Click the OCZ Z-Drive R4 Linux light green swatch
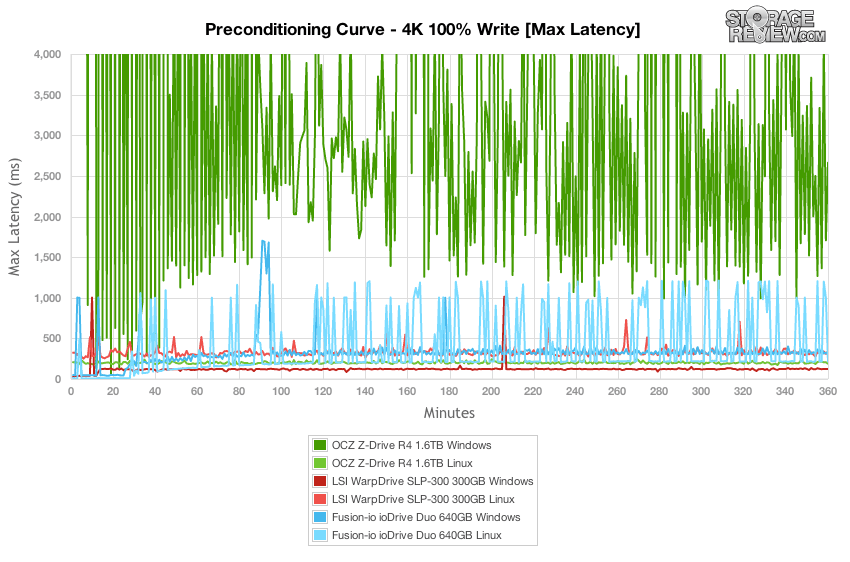 click(x=320, y=463)
